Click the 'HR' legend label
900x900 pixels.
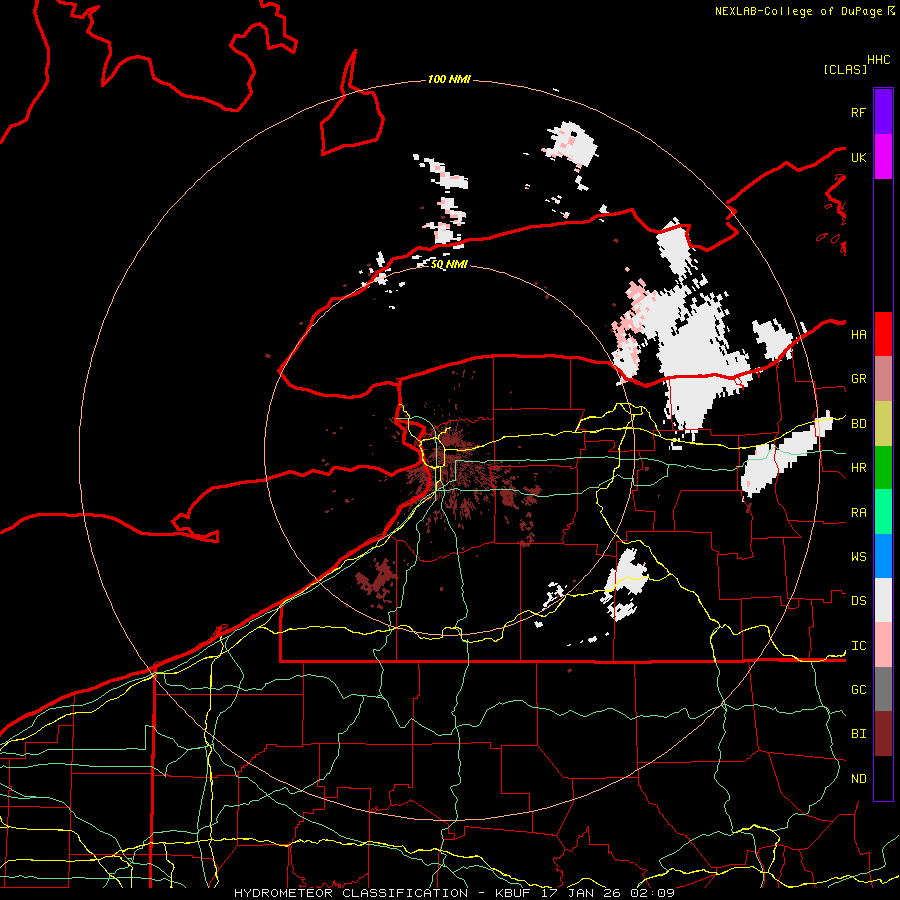pos(858,468)
